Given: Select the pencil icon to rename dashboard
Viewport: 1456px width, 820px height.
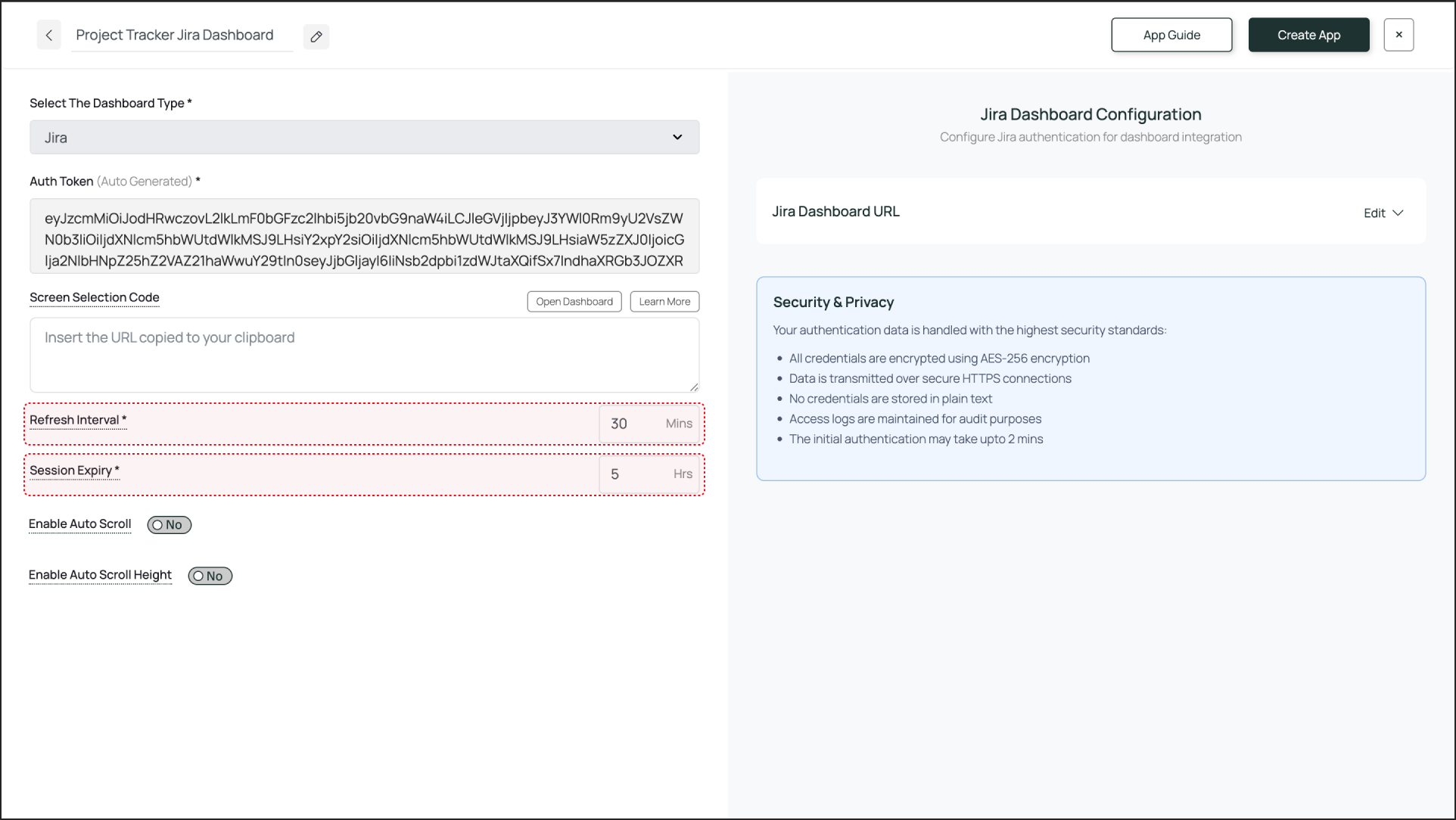Looking at the screenshot, I should click(x=316, y=36).
